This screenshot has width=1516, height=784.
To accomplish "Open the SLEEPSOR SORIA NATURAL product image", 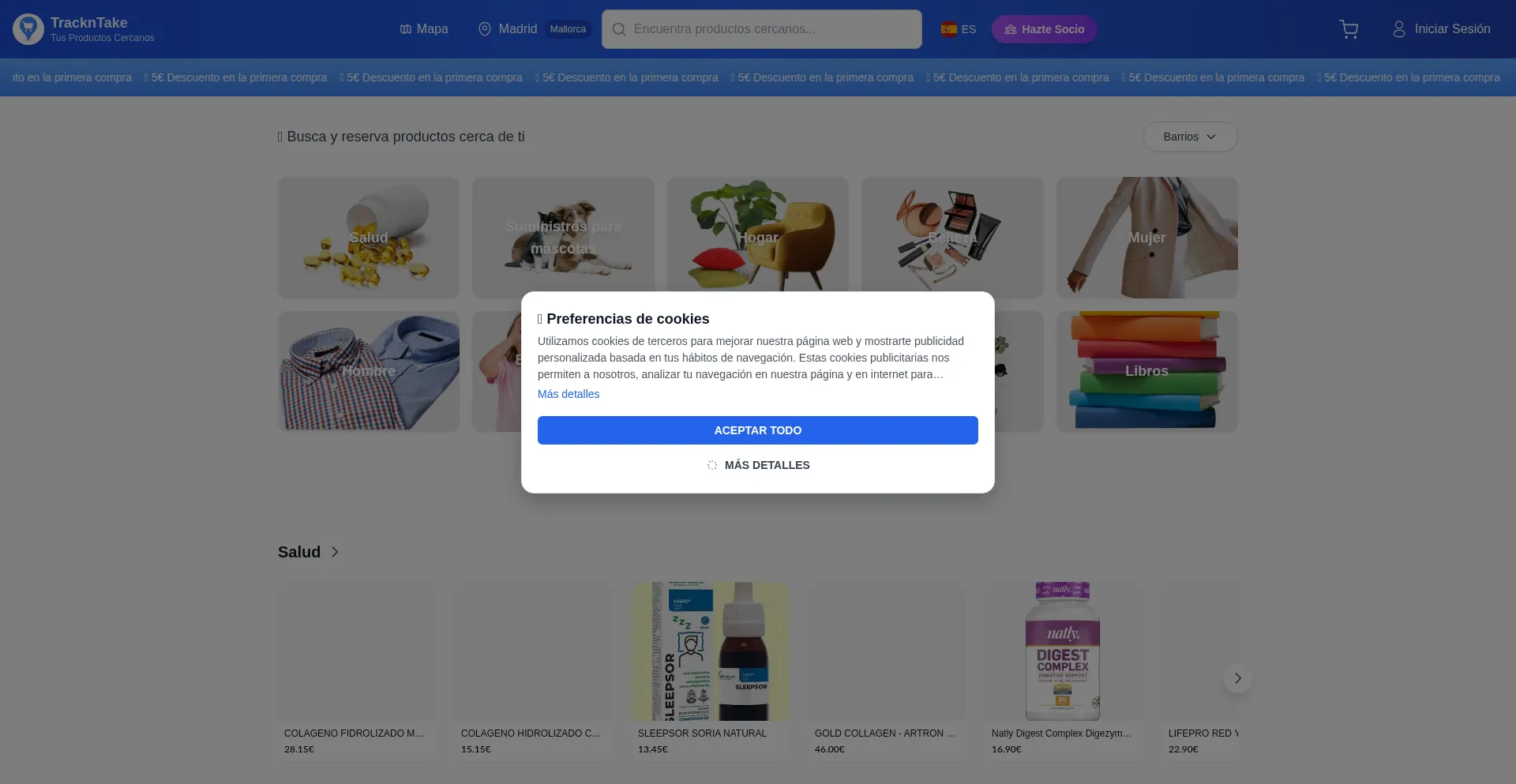I will tap(710, 651).
